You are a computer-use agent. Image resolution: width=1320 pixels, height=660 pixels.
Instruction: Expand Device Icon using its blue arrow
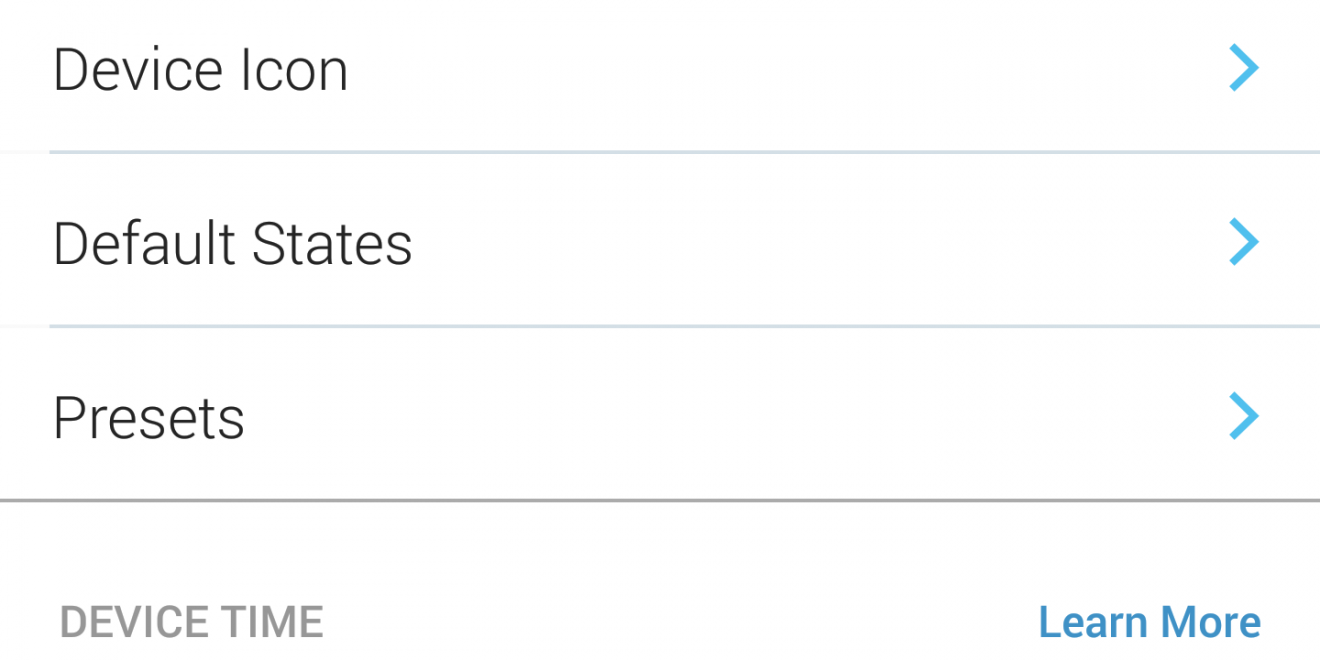(1243, 70)
